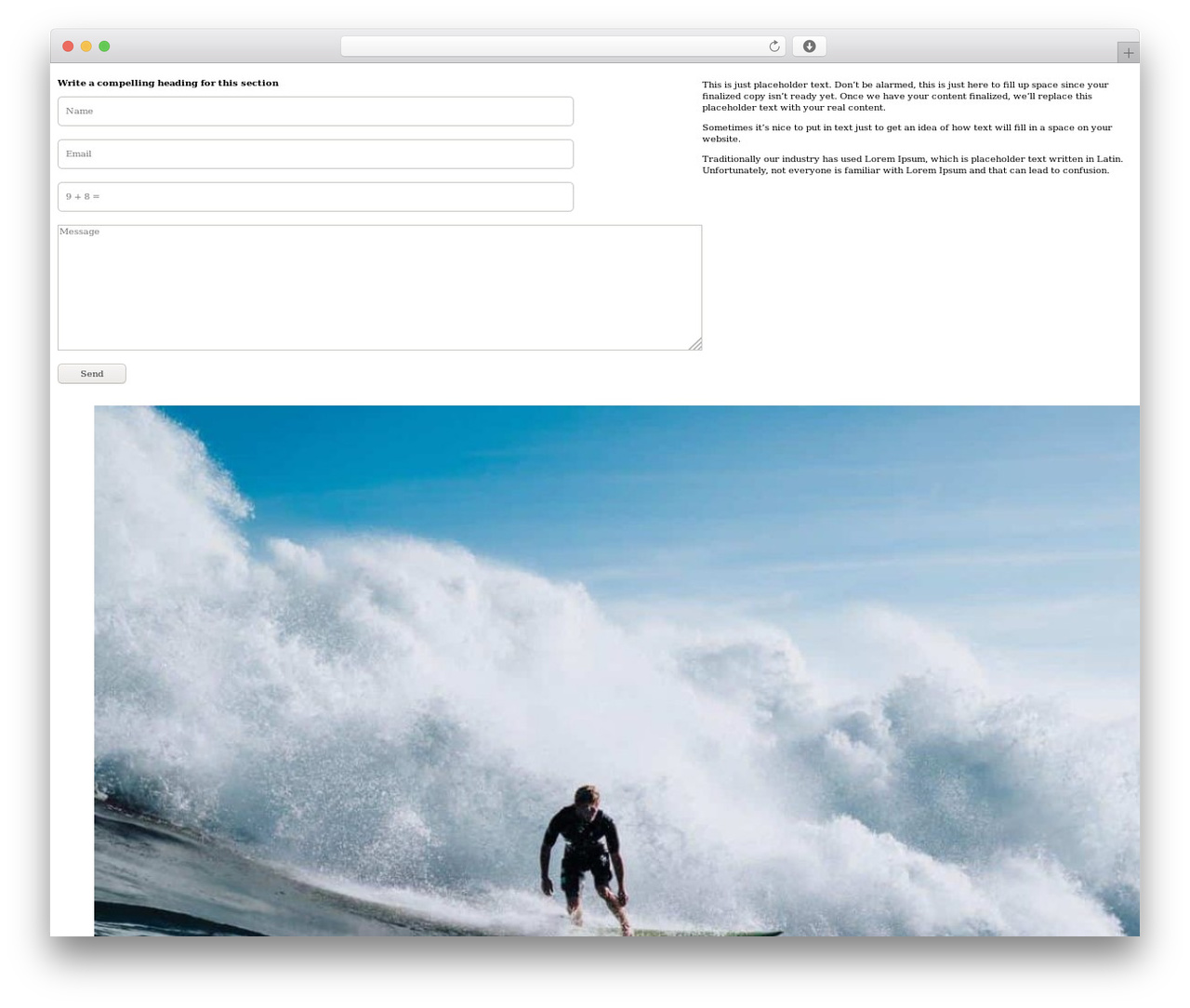Viewport: 1190px width, 1008px height.
Task: Click the heading "Write a compelling heading for this section"
Action: tap(168, 83)
